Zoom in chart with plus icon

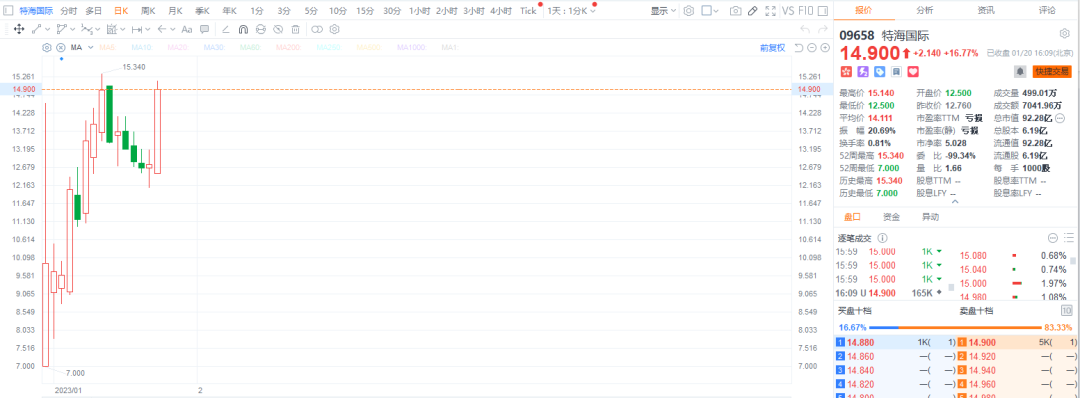pos(824,48)
